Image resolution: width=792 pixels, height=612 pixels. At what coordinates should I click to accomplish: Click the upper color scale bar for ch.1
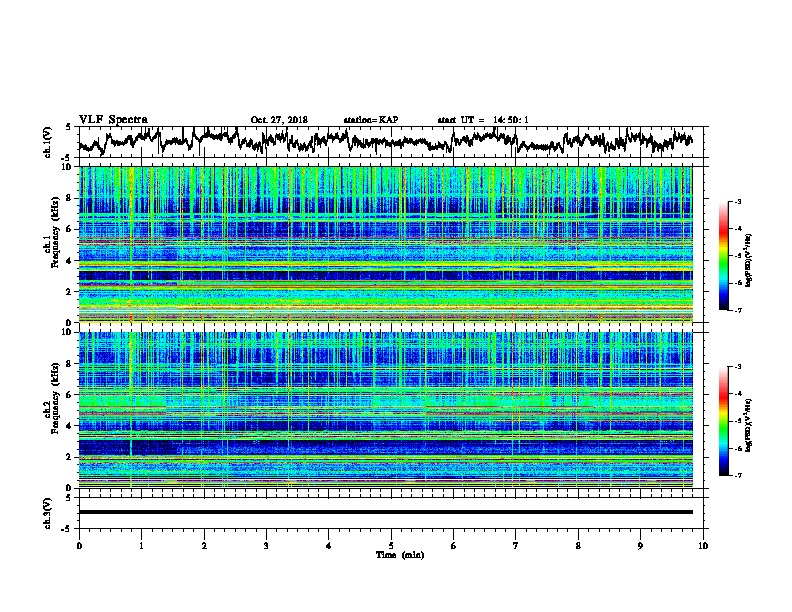click(x=723, y=256)
